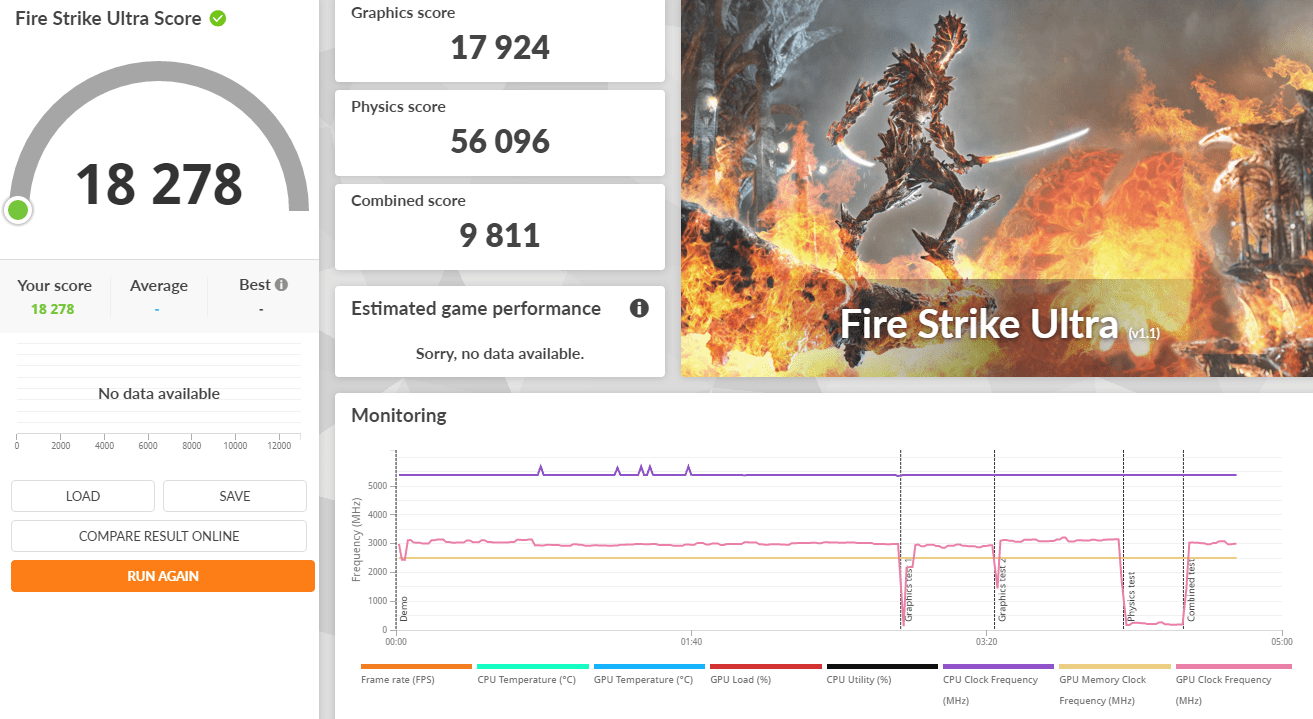Viewport: 1313px width, 719px height.
Task: Click the info icon next to Best
Action: [281, 284]
